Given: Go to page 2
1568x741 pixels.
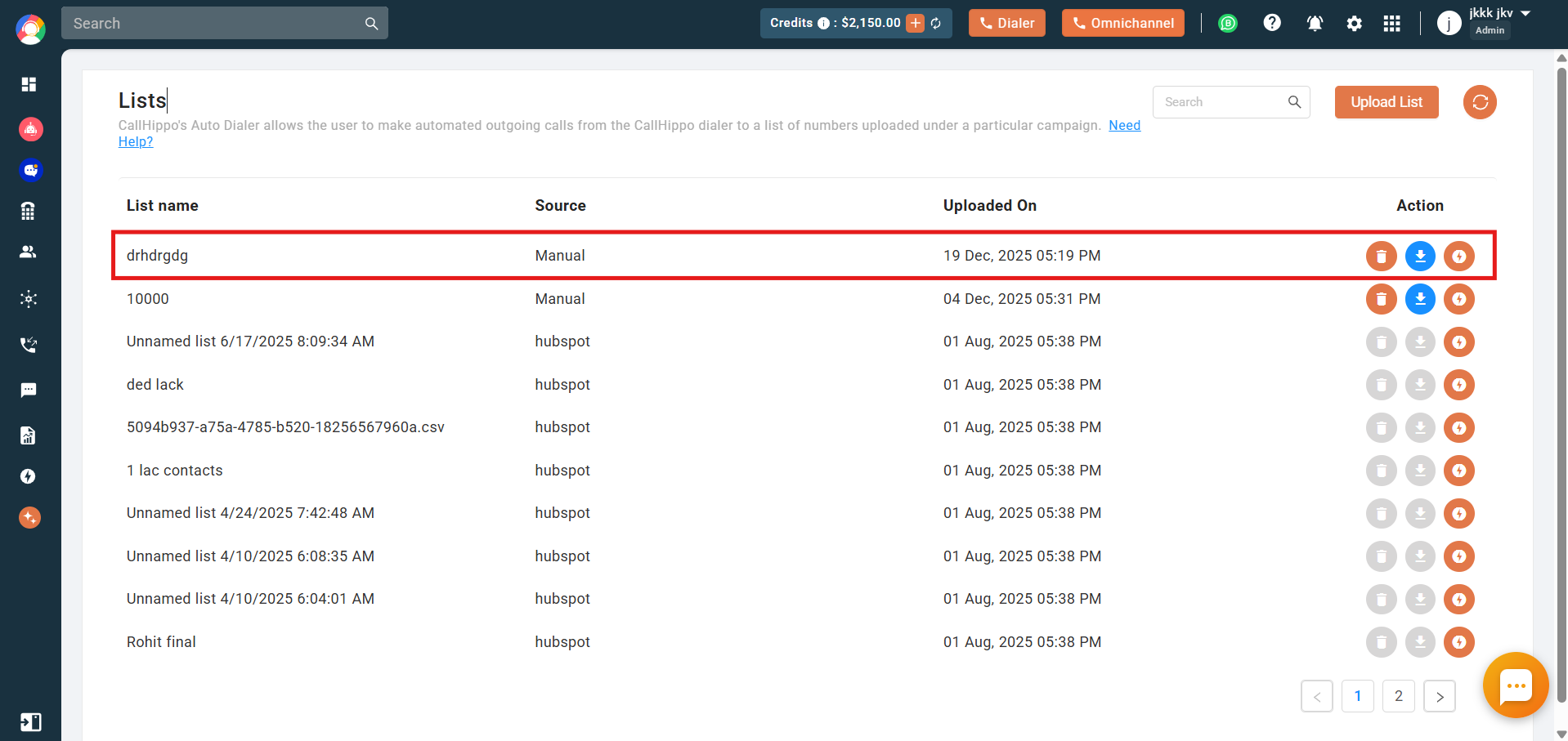Looking at the screenshot, I should (1399, 696).
